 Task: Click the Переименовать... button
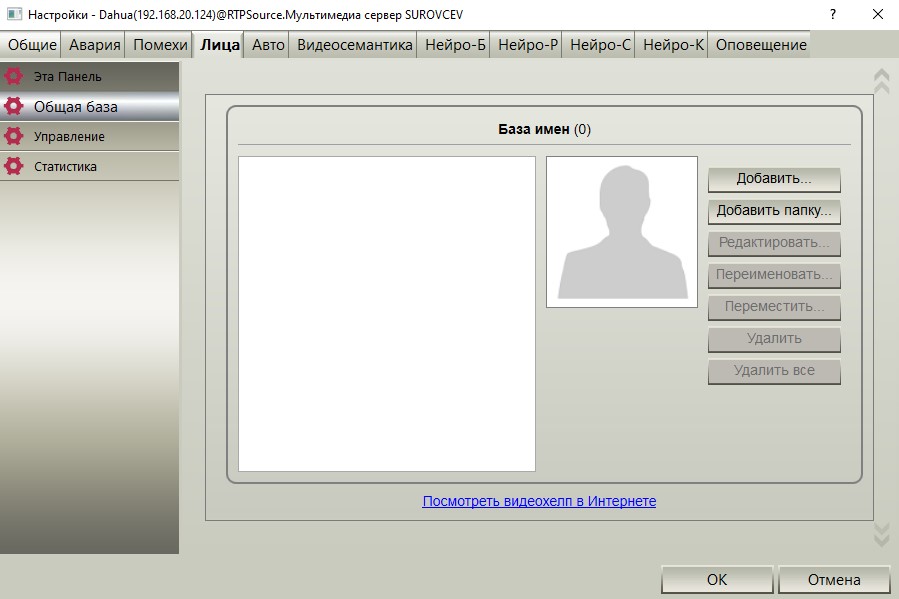774,275
